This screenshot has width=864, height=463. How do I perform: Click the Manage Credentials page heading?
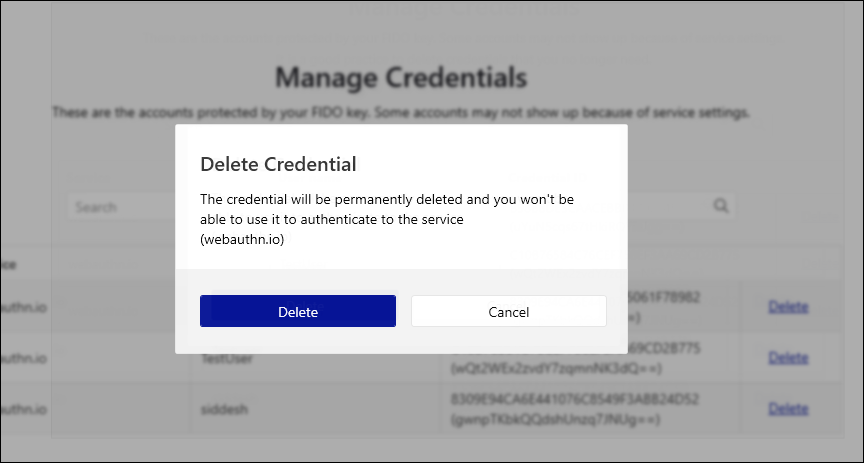(x=400, y=77)
